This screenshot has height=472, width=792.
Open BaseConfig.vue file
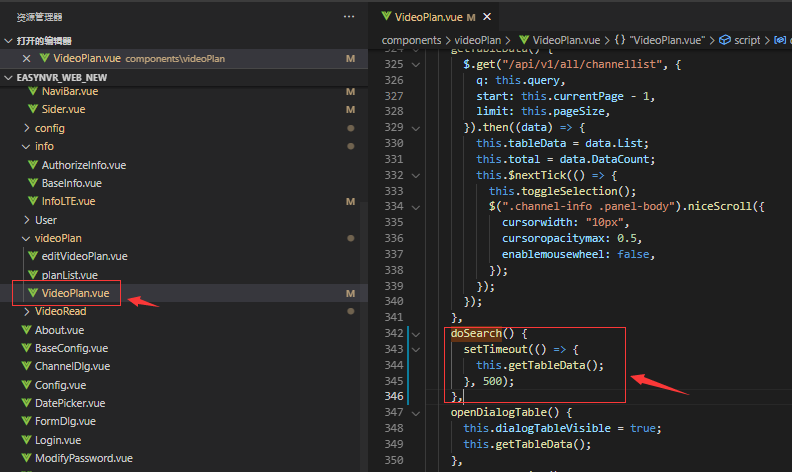pos(71,348)
